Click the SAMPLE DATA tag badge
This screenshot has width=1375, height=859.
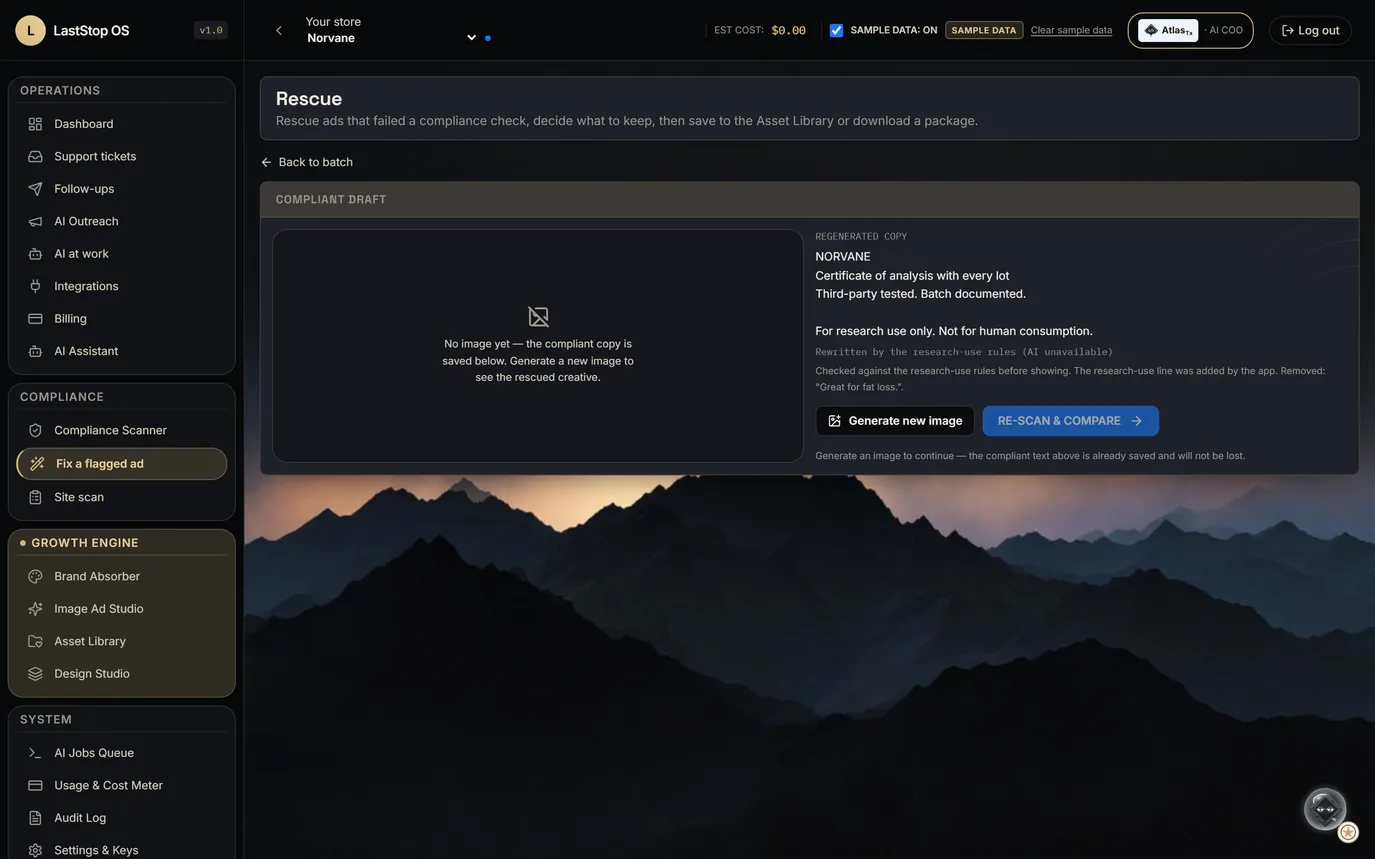pyautogui.click(x=984, y=30)
